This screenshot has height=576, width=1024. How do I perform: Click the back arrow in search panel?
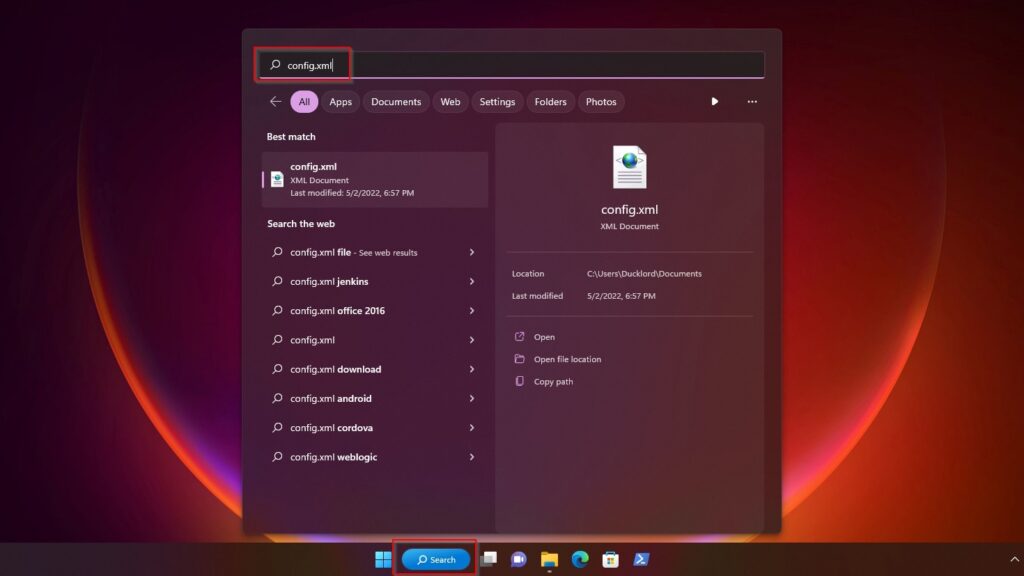(276, 101)
